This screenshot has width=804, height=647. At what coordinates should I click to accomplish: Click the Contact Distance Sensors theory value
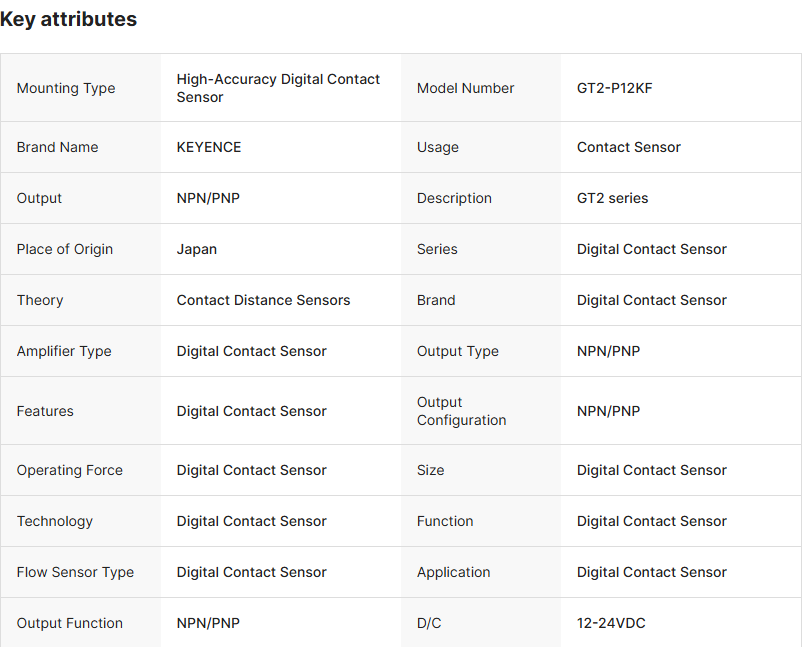263,300
